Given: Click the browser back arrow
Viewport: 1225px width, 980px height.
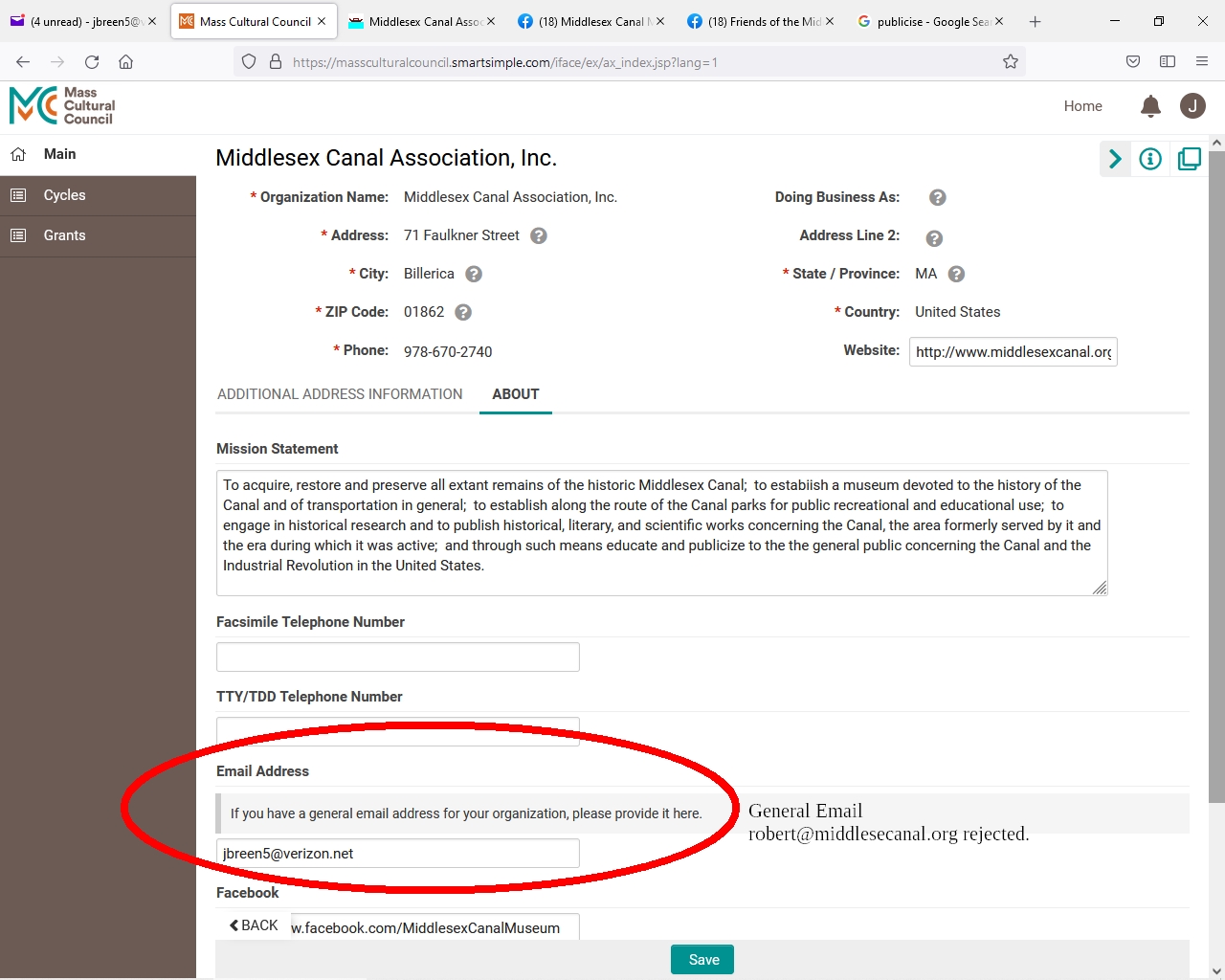Looking at the screenshot, I should [23, 62].
